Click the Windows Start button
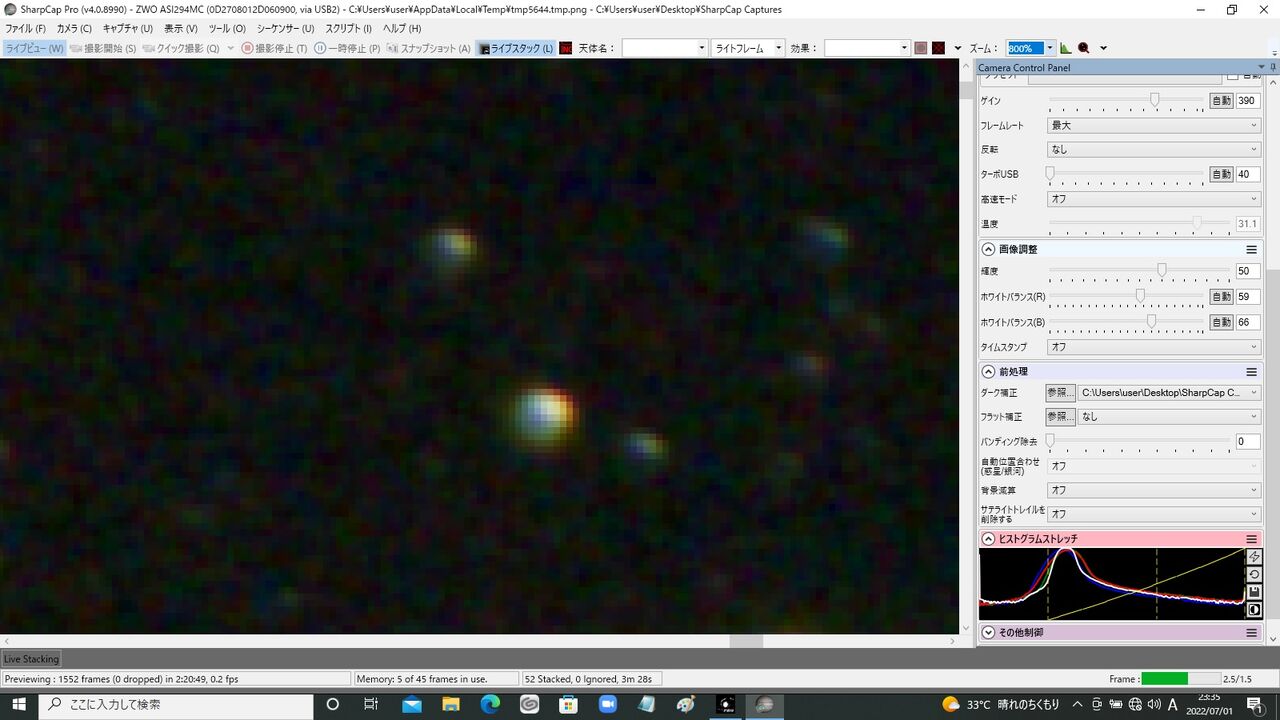The width and height of the screenshot is (1280, 720). coord(19,705)
